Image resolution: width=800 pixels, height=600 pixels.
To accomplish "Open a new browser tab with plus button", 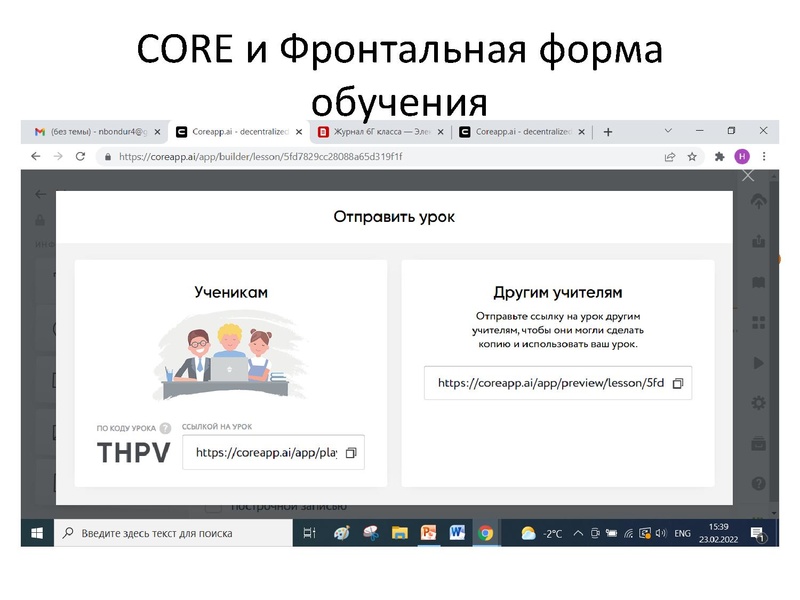I will [x=608, y=131].
